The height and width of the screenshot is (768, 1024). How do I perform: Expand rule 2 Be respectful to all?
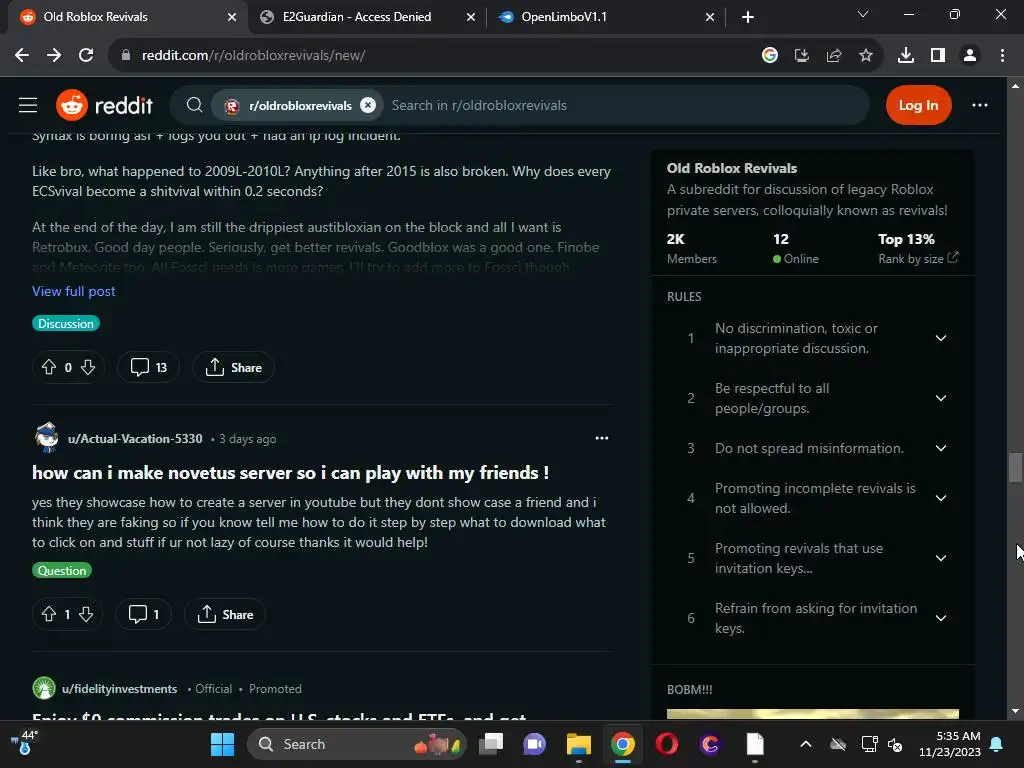[x=941, y=398]
